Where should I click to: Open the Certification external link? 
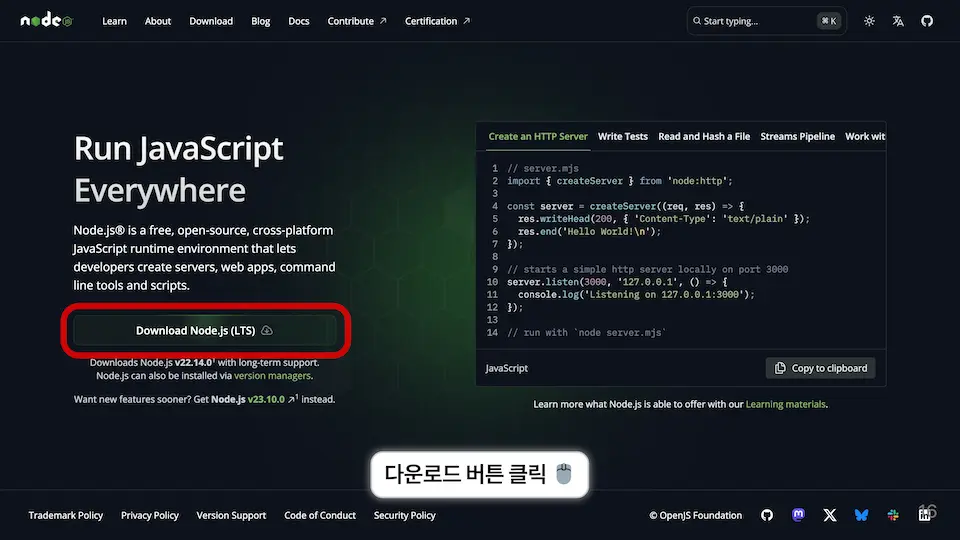[x=437, y=21]
